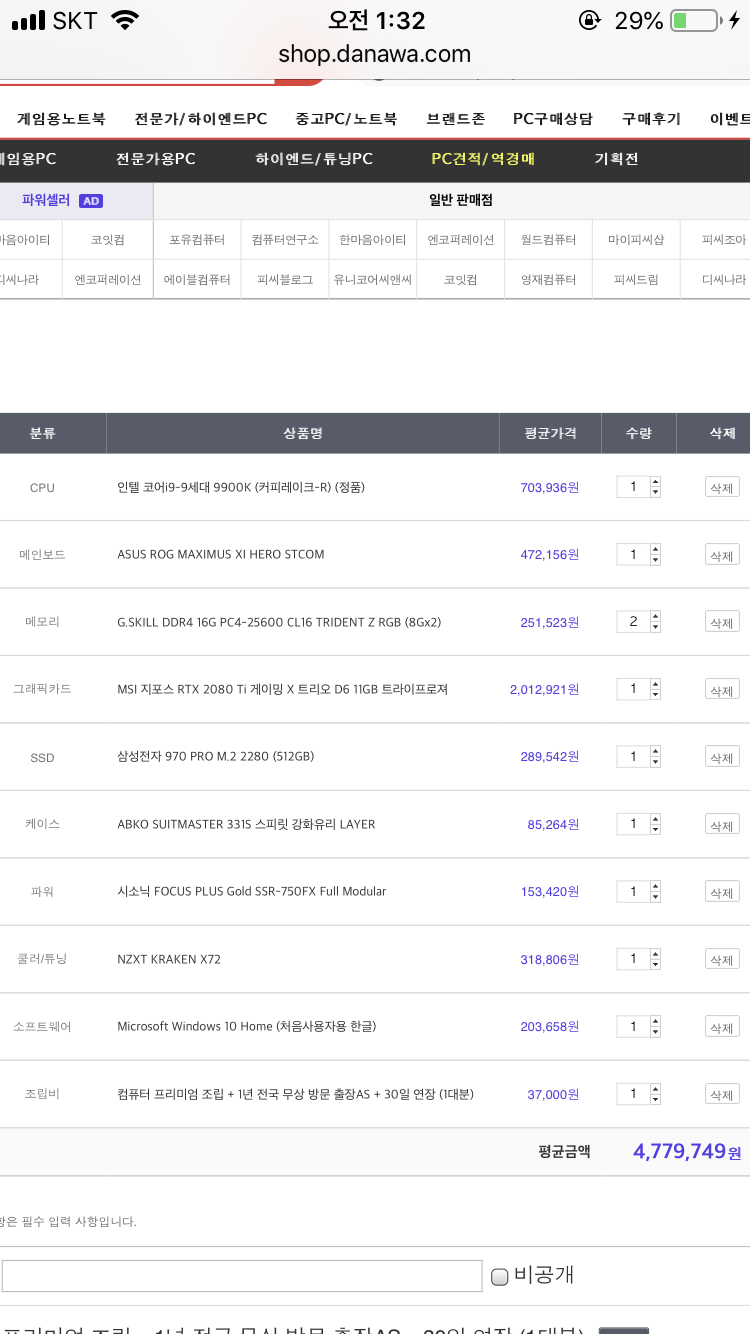Delete the 메인보드 row

(x=722, y=555)
